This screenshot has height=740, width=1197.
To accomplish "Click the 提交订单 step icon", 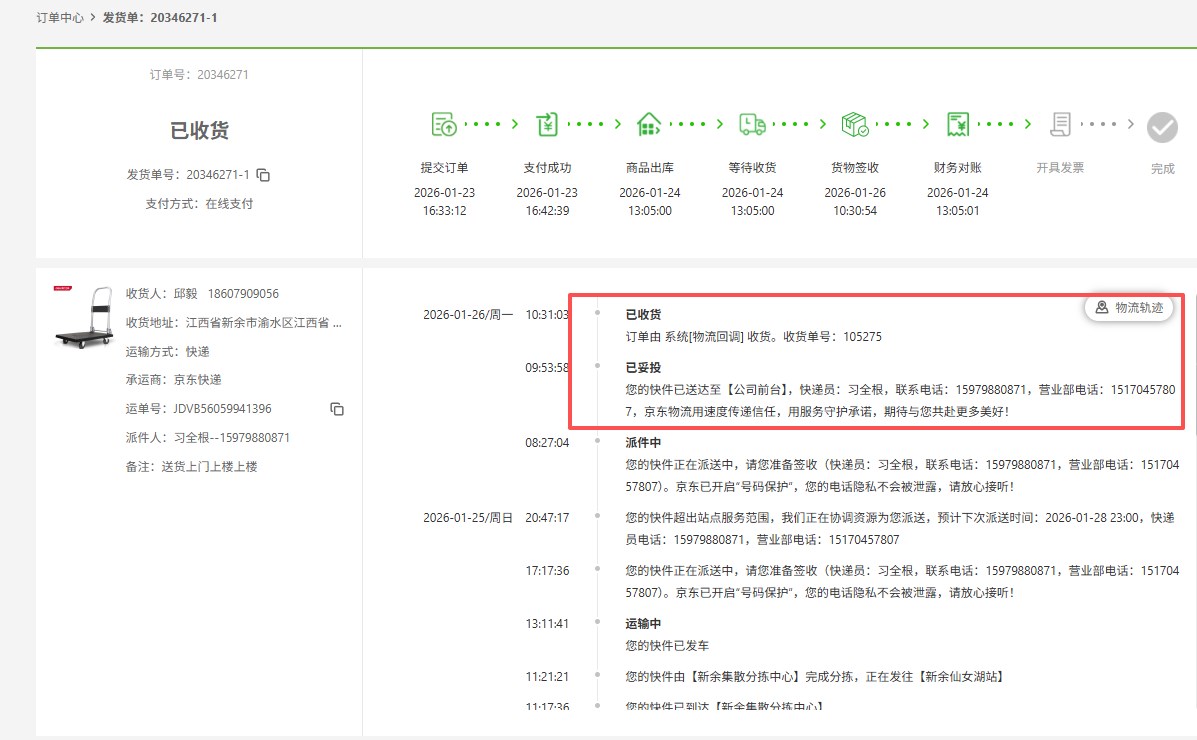I will tap(444, 125).
